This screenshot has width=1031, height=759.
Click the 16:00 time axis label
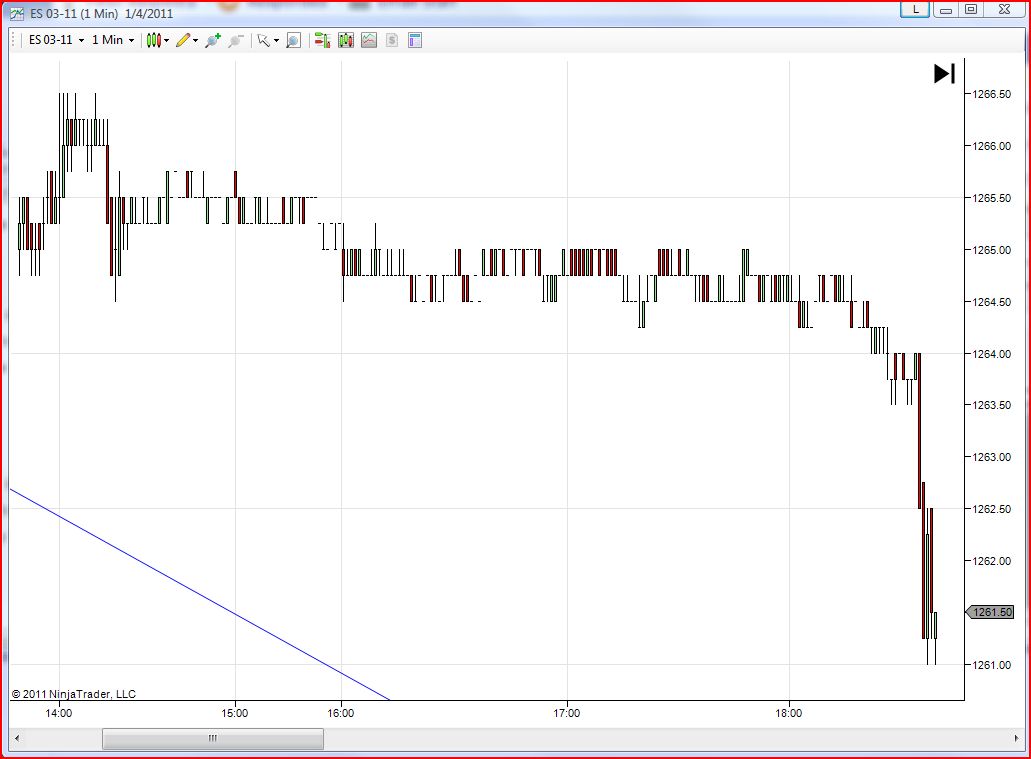point(341,714)
